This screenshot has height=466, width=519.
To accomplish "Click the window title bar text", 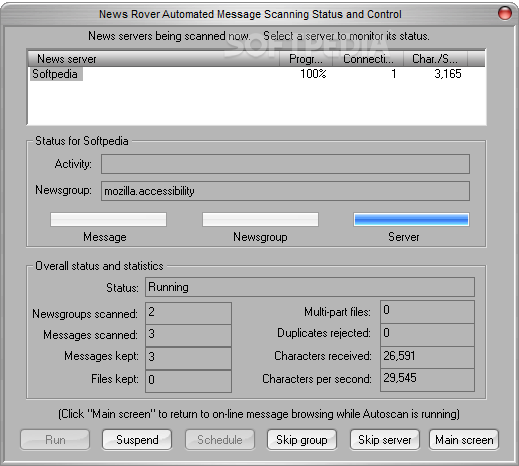I will point(250,14).
